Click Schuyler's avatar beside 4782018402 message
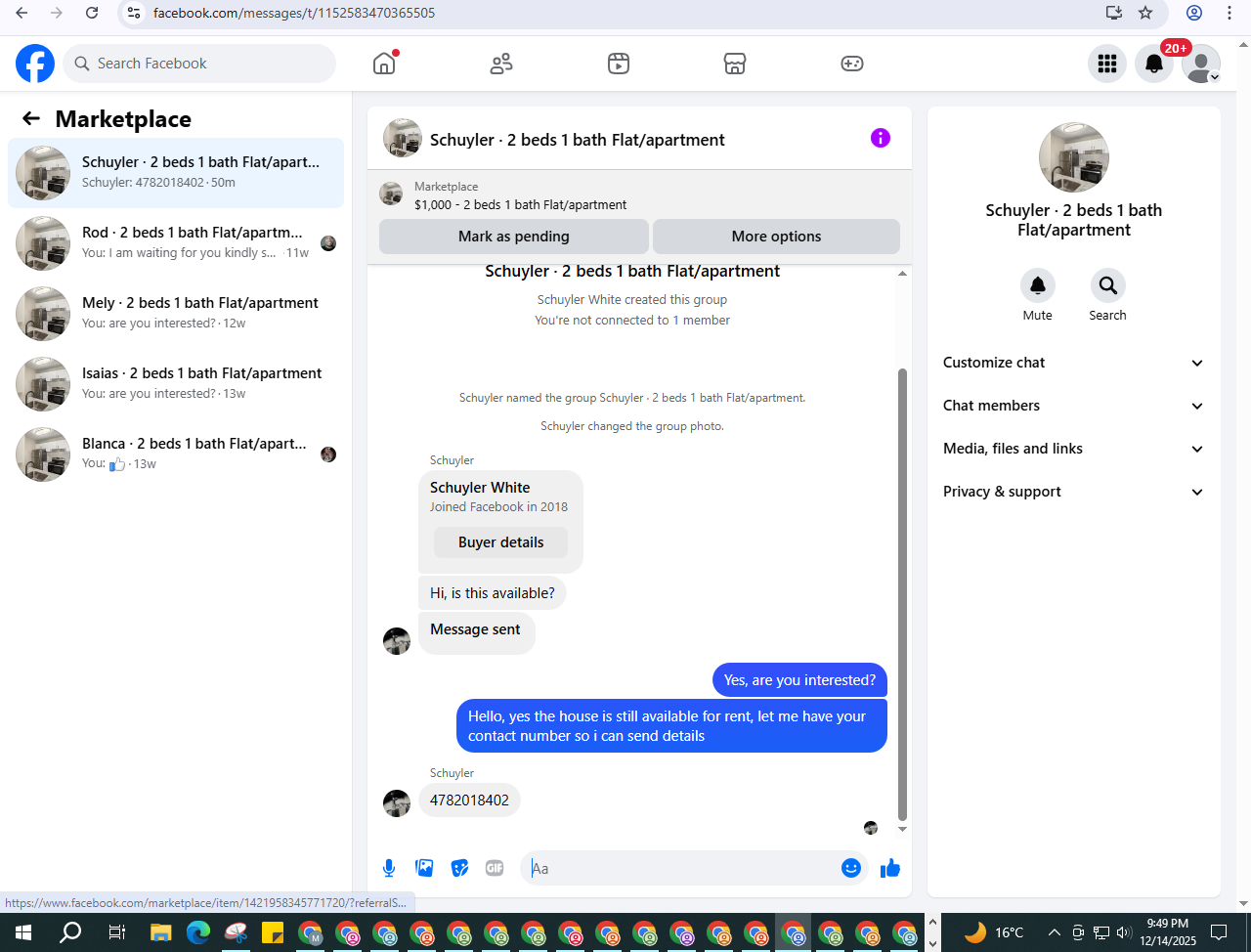The width and height of the screenshot is (1251, 952). 397,803
